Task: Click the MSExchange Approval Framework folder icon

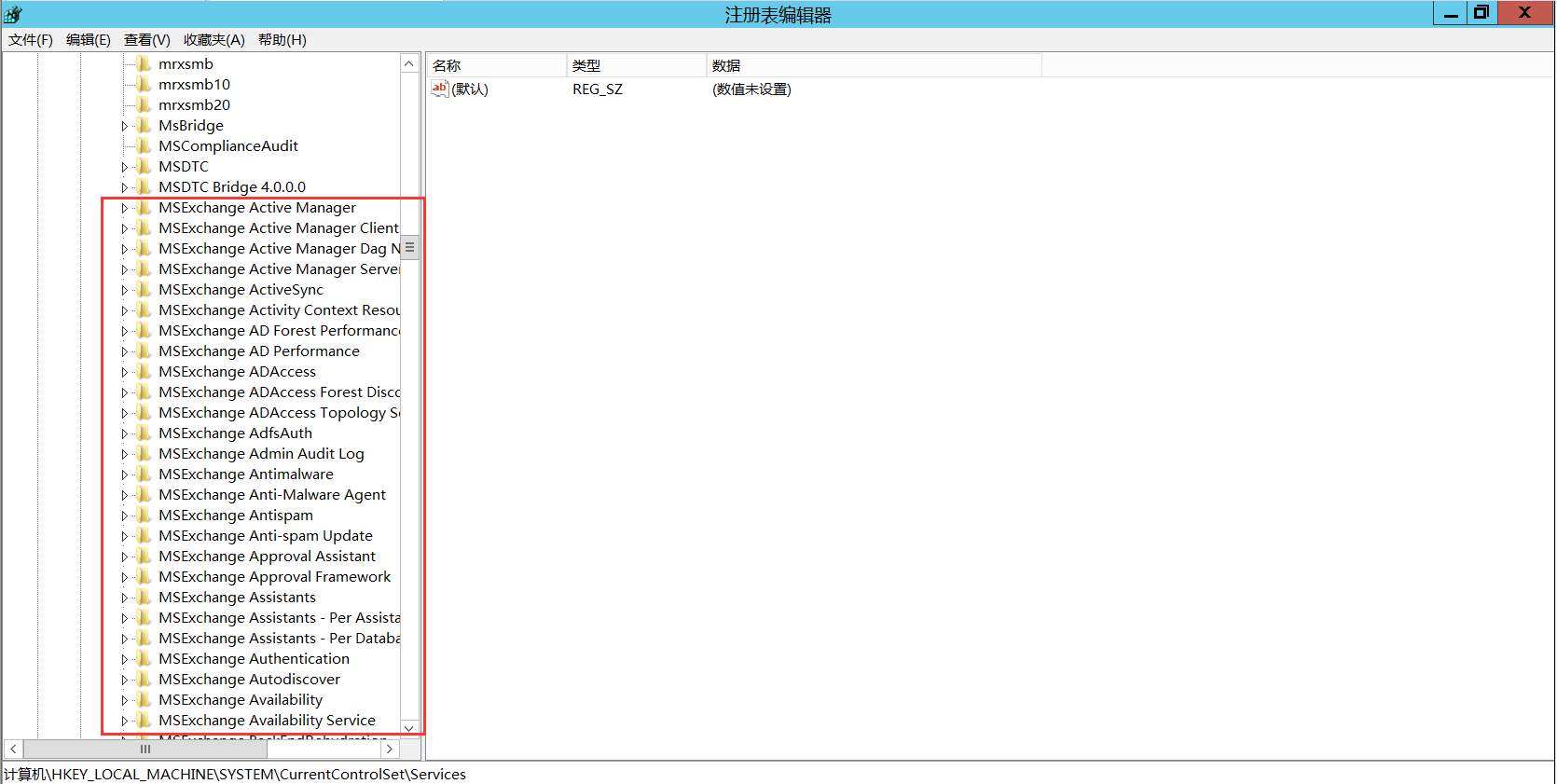Action: pos(144,576)
